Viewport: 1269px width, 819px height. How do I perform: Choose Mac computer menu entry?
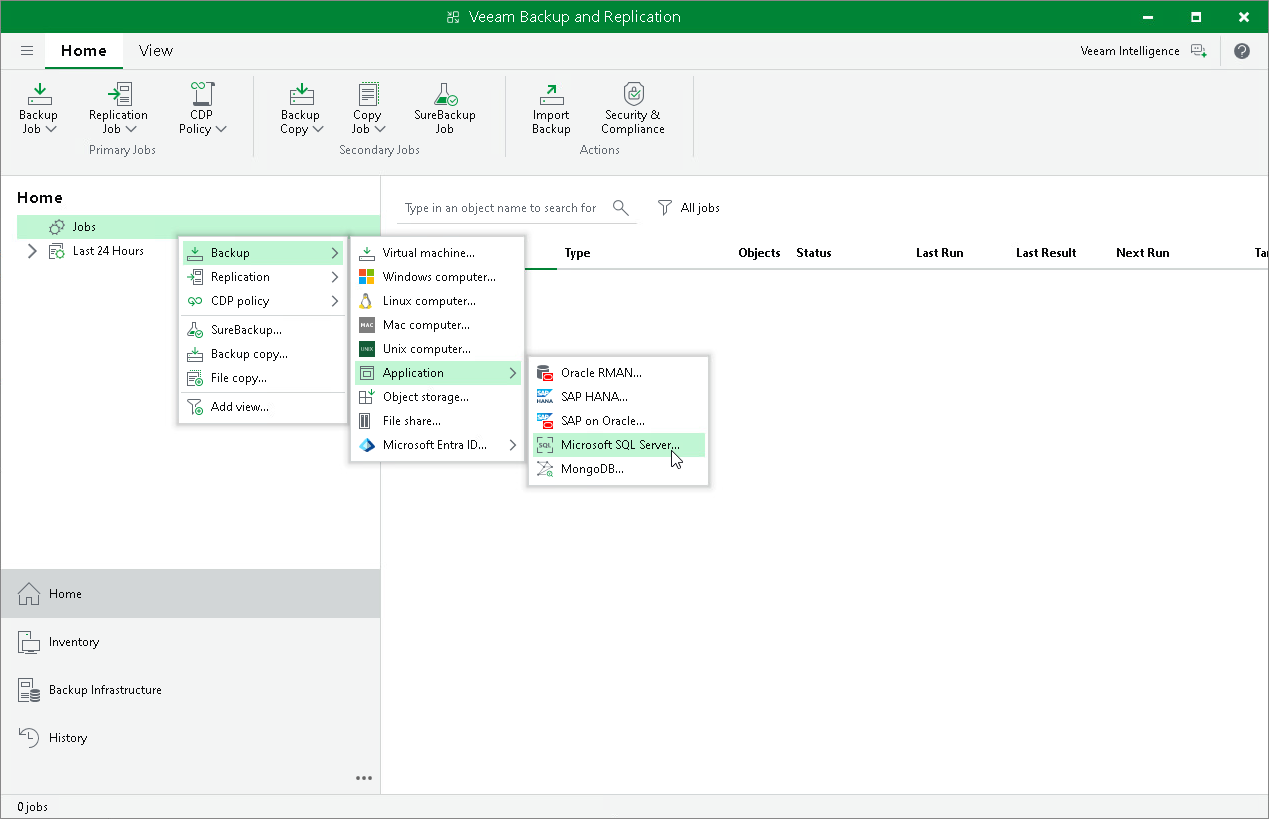pos(437,325)
